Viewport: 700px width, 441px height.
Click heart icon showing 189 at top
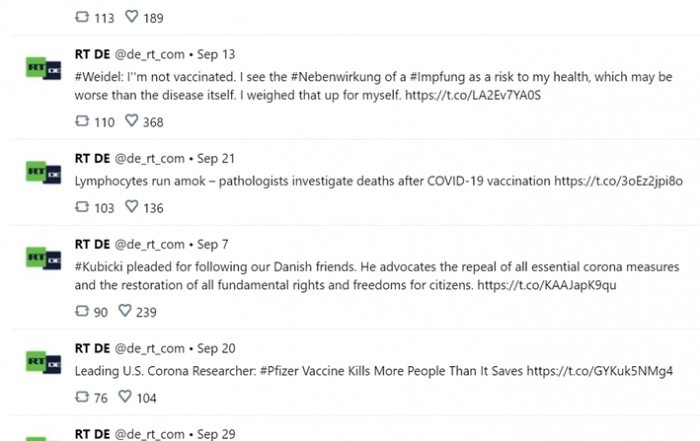tap(131, 17)
